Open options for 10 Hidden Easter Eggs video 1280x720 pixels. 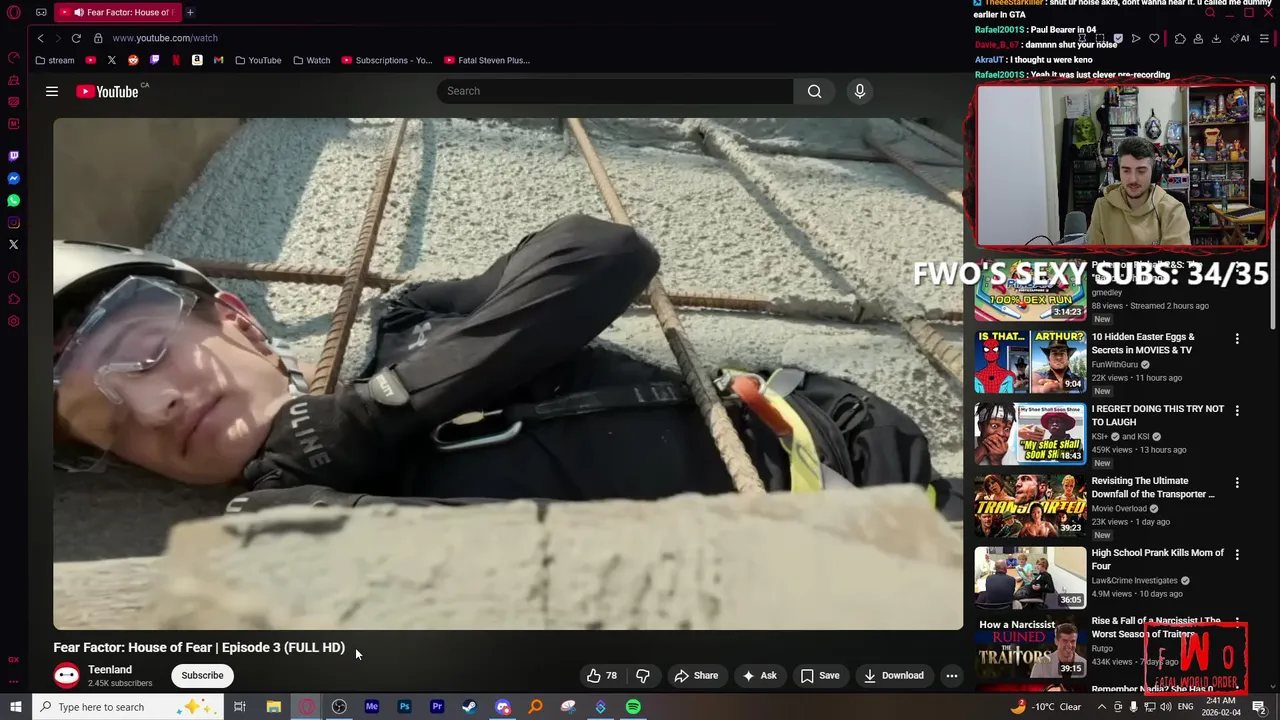tap(1237, 339)
